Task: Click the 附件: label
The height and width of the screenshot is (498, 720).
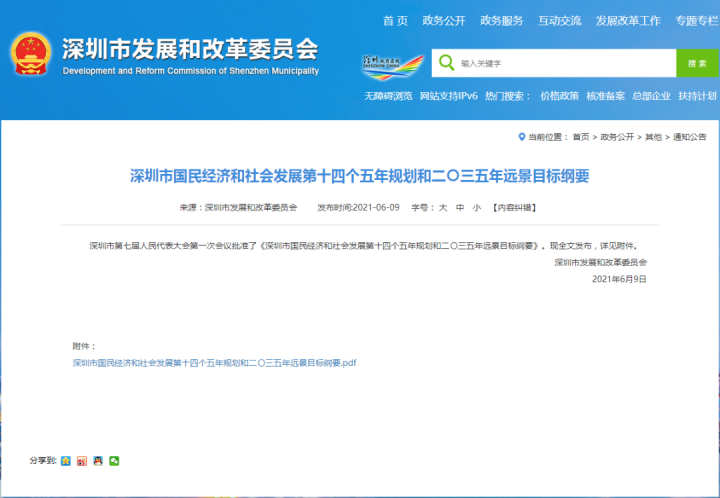Action: (x=84, y=346)
